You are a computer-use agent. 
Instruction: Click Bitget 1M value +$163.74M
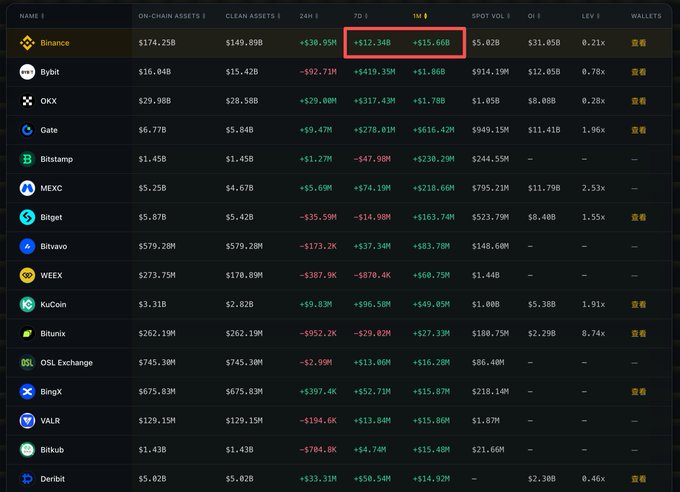pyautogui.click(x=433, y=217)
